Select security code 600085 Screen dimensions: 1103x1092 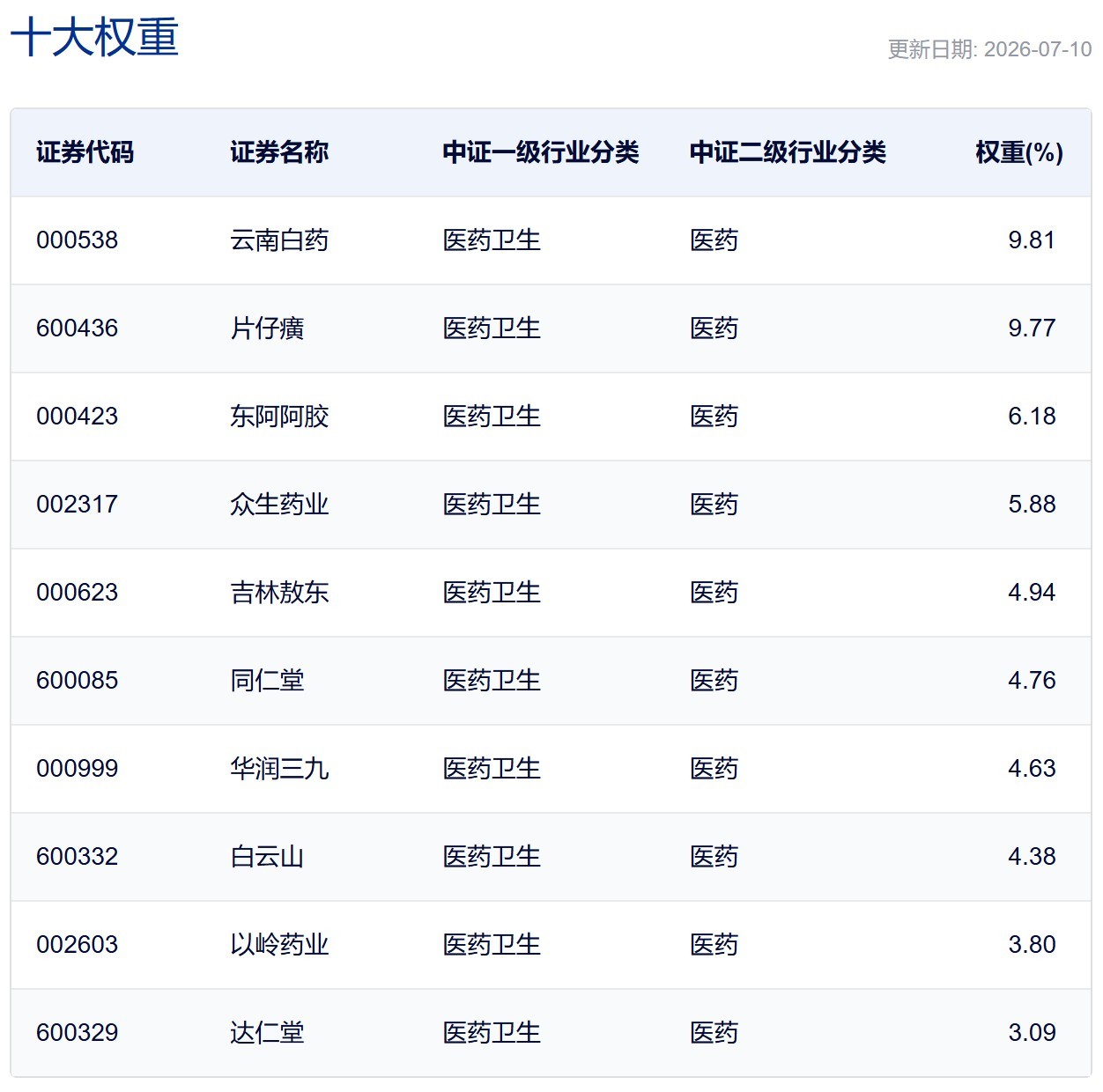[78, 681]
